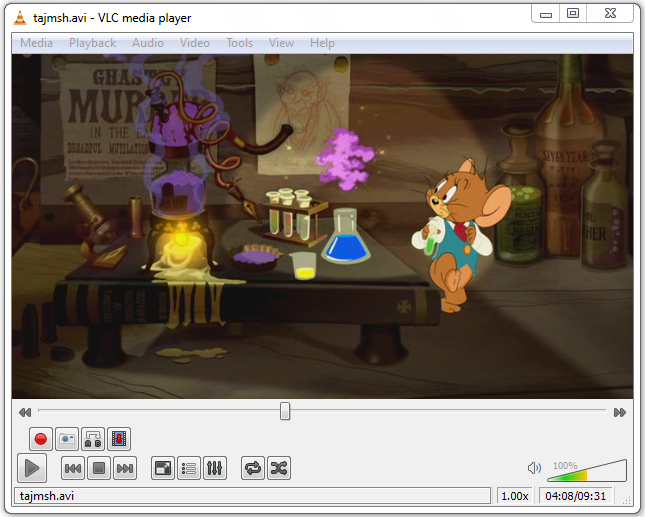This screenshot has height=517, width=645.
Task: Show the playlist panel
Action: pyautogui.click(x=189, y=468)
